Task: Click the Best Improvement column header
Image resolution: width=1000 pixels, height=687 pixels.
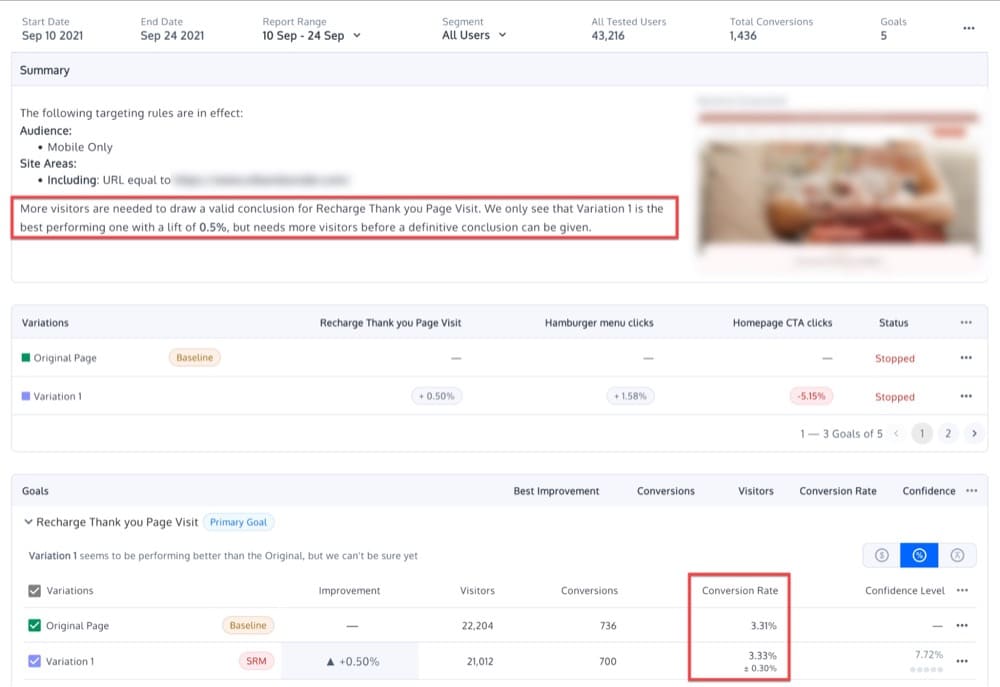Action: pos(556,491)
